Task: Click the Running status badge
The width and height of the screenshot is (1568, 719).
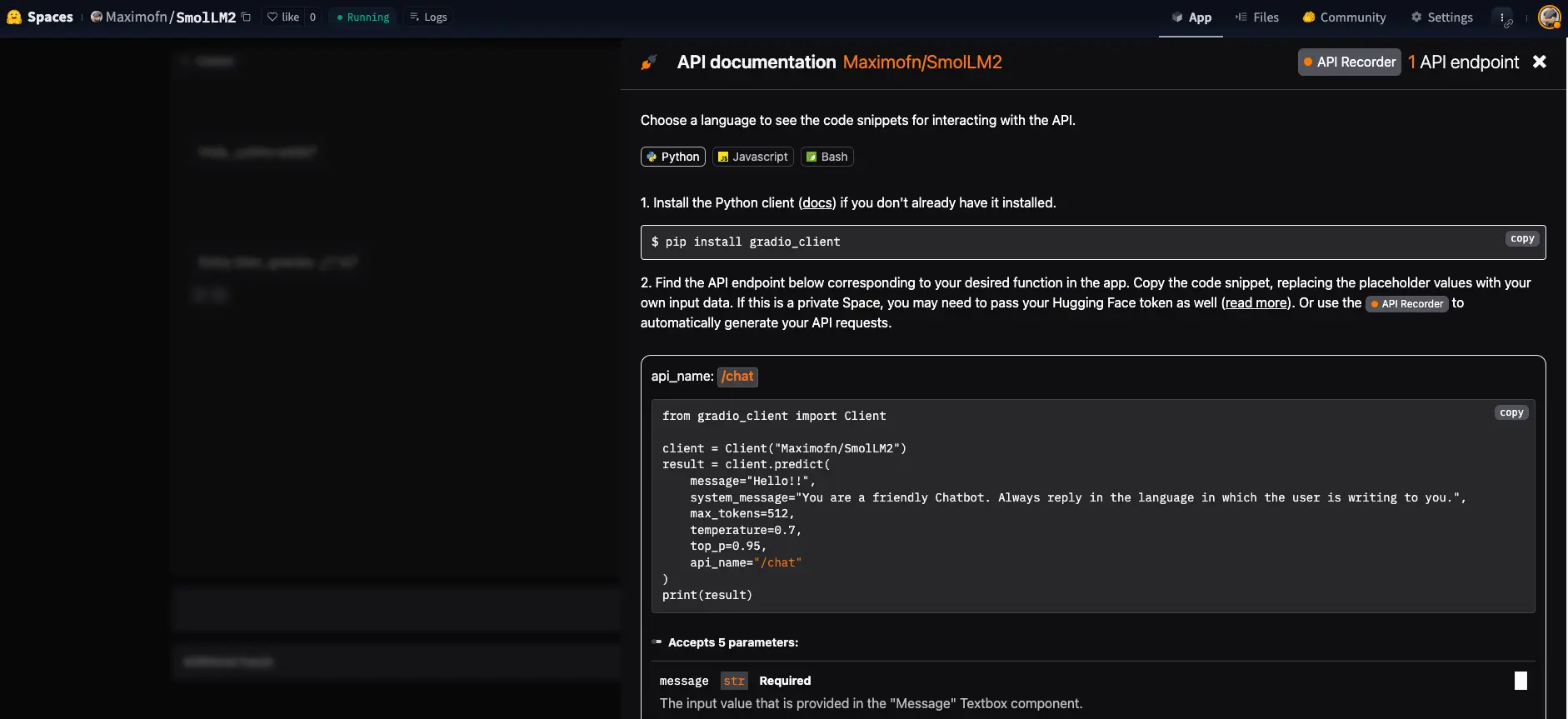Action: 363,17
